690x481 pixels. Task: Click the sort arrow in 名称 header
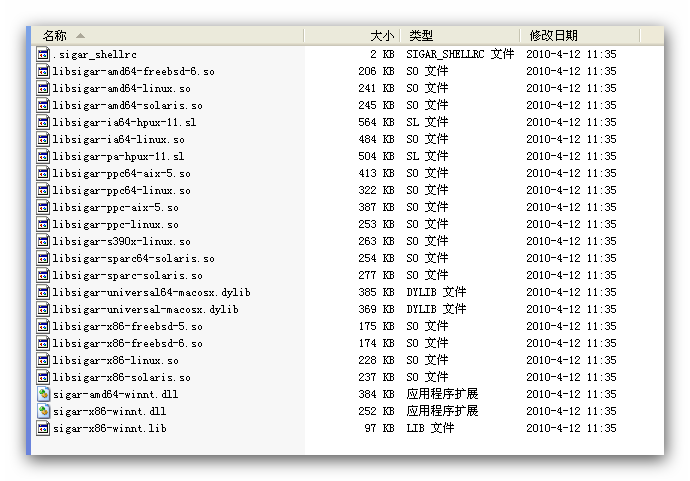(80, 36)
